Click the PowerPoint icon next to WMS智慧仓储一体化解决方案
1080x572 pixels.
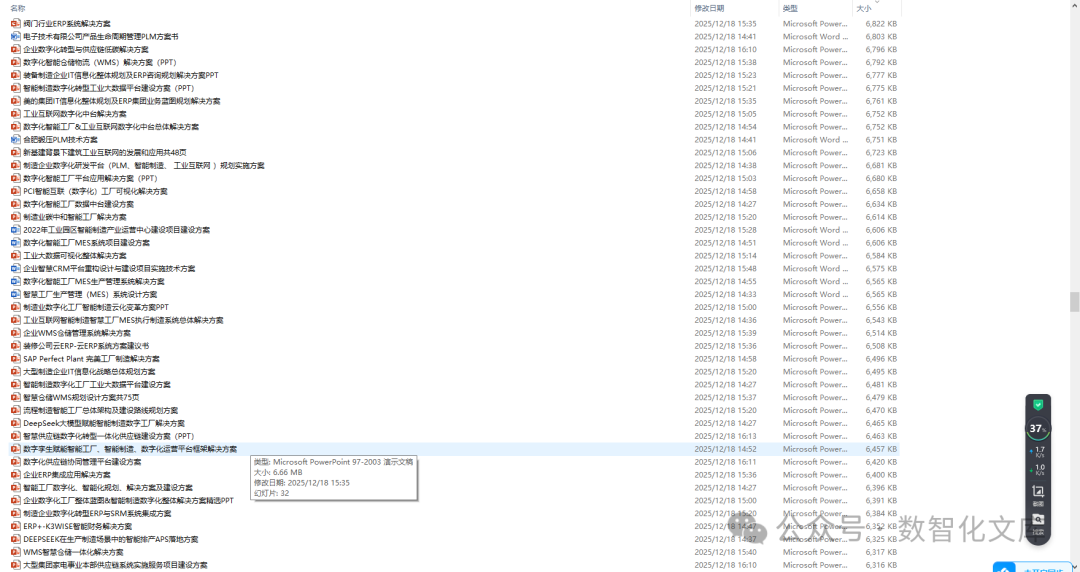point(16,552)
